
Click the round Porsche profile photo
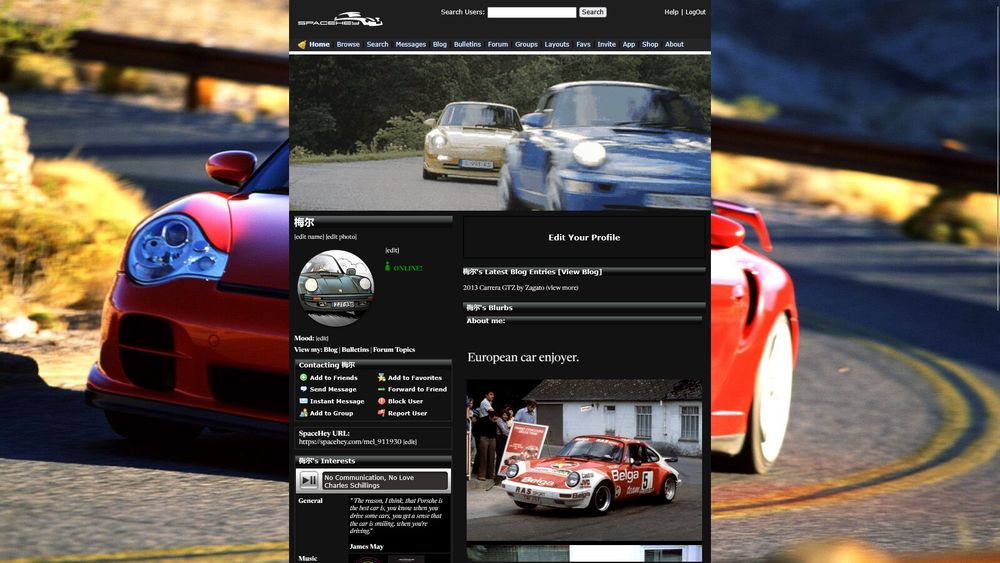(335, 288)
